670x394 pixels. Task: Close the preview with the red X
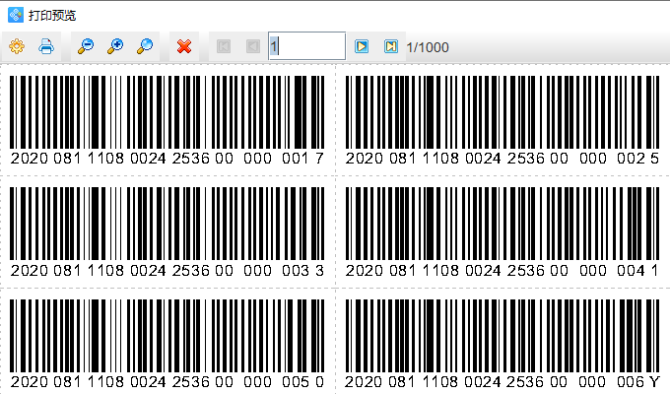184,46
